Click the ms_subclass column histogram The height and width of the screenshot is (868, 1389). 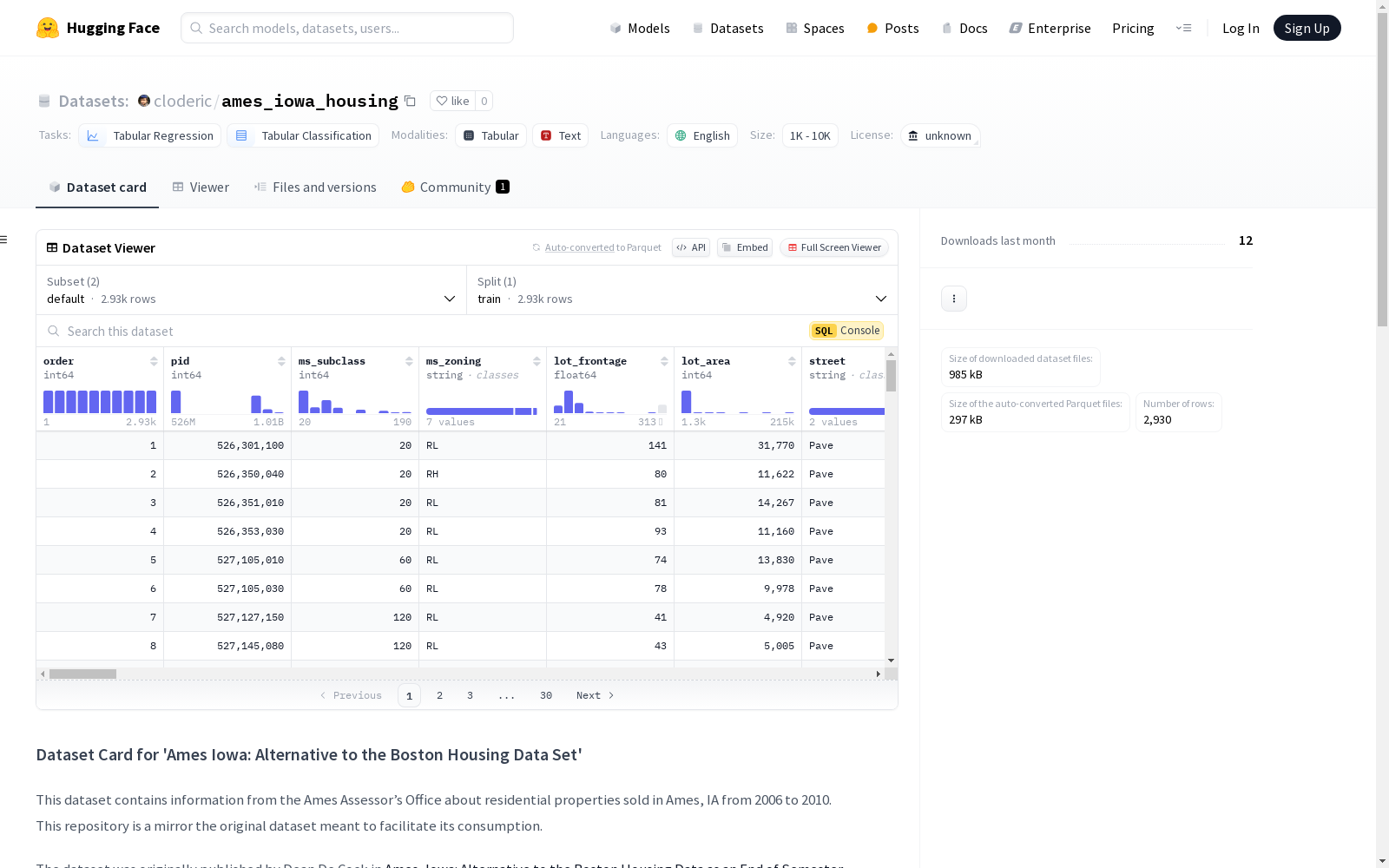pyautogui.click(x=355, y=401)
